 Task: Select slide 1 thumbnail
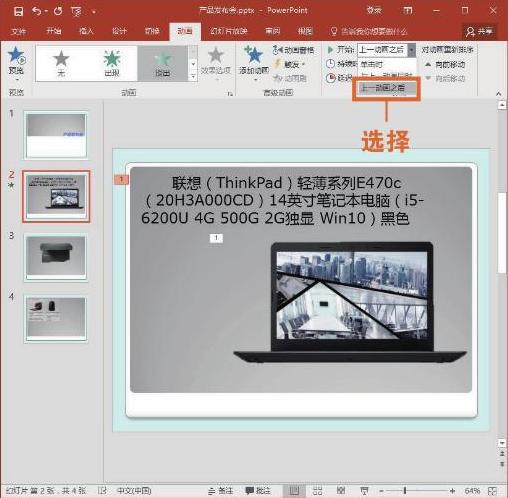(x=56, y=135)
